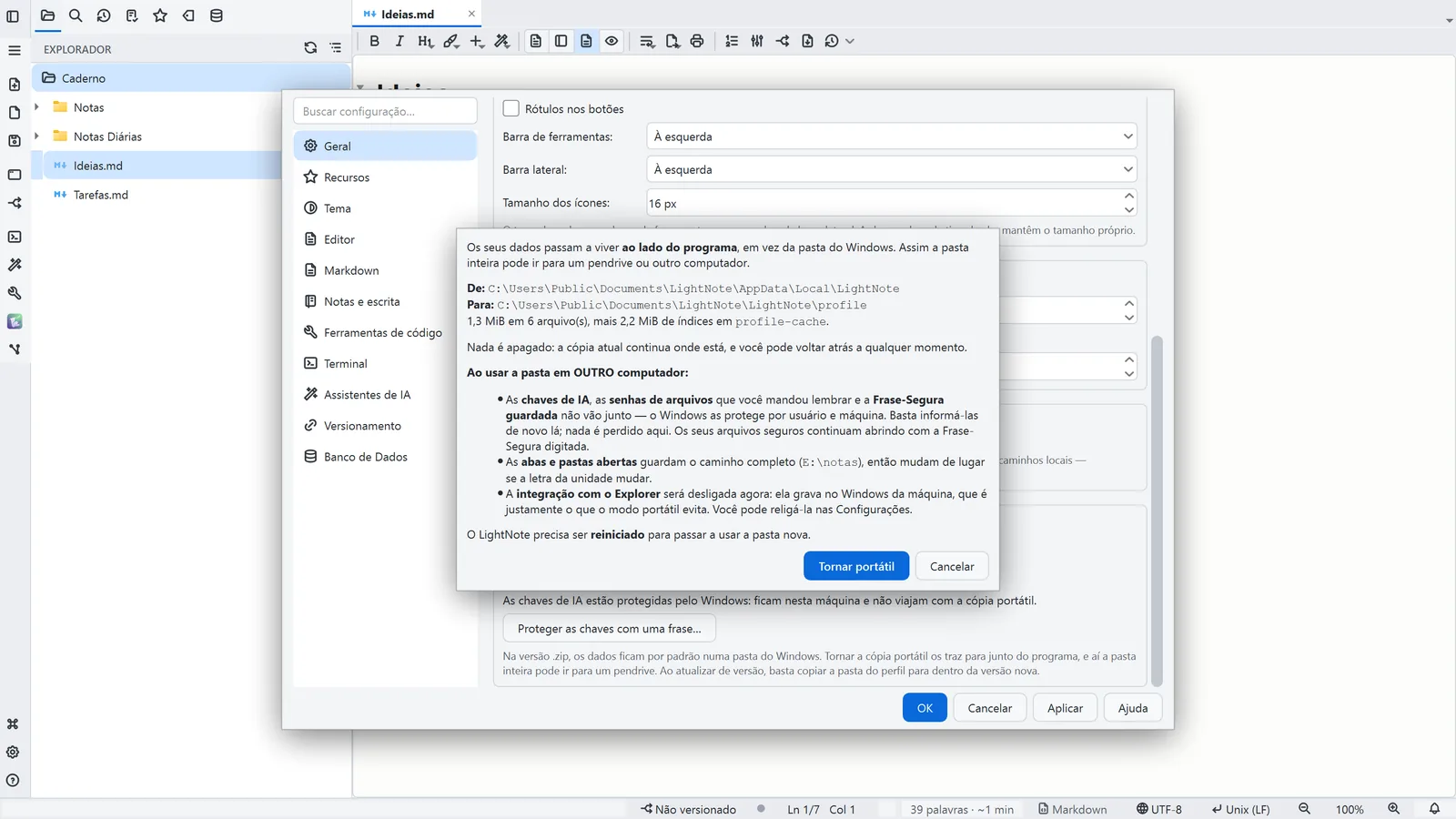Click the Não versionado status bar item

tap(689, 809)
